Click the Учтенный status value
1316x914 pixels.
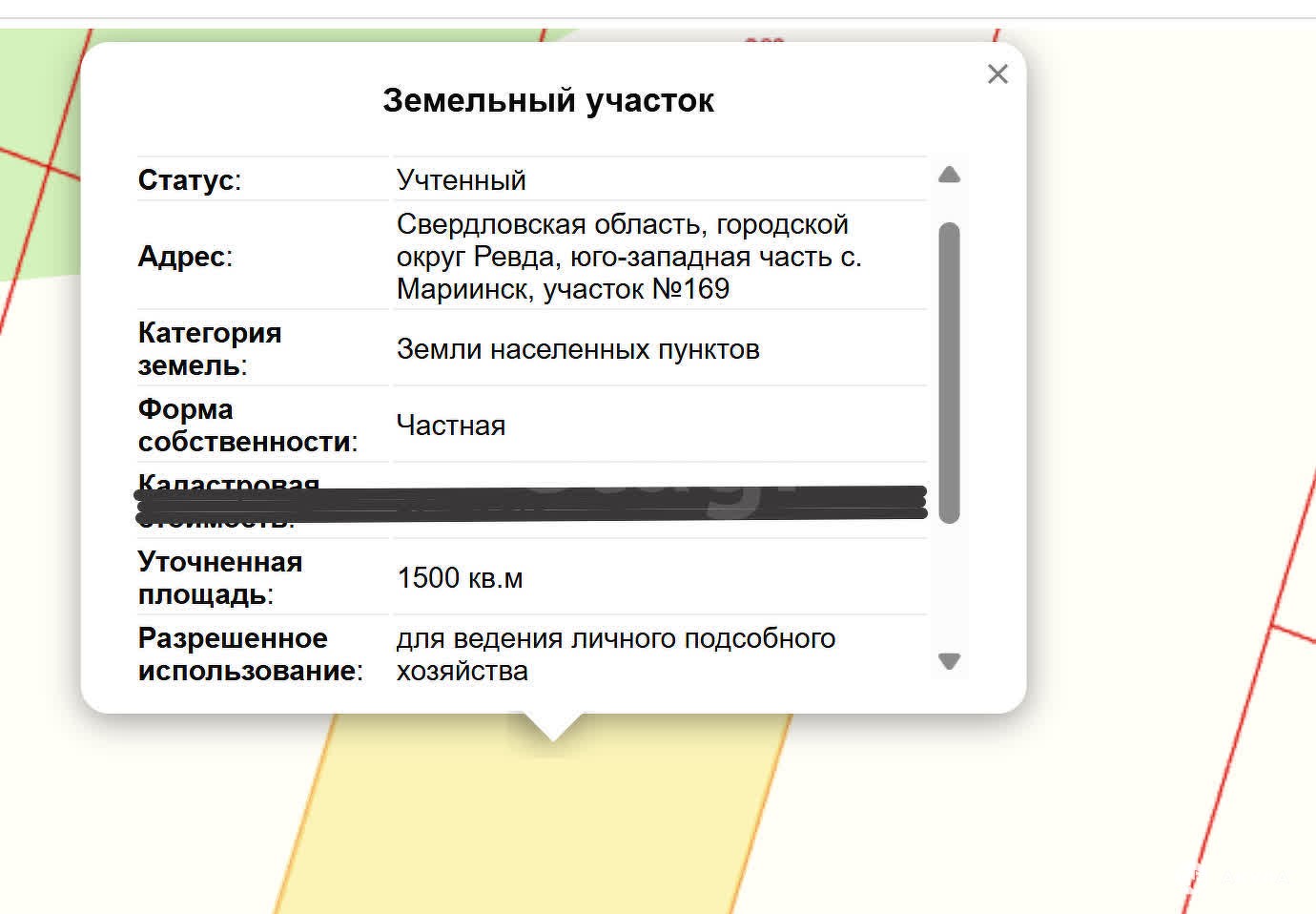pyautogui.click(x=461, y=180)
